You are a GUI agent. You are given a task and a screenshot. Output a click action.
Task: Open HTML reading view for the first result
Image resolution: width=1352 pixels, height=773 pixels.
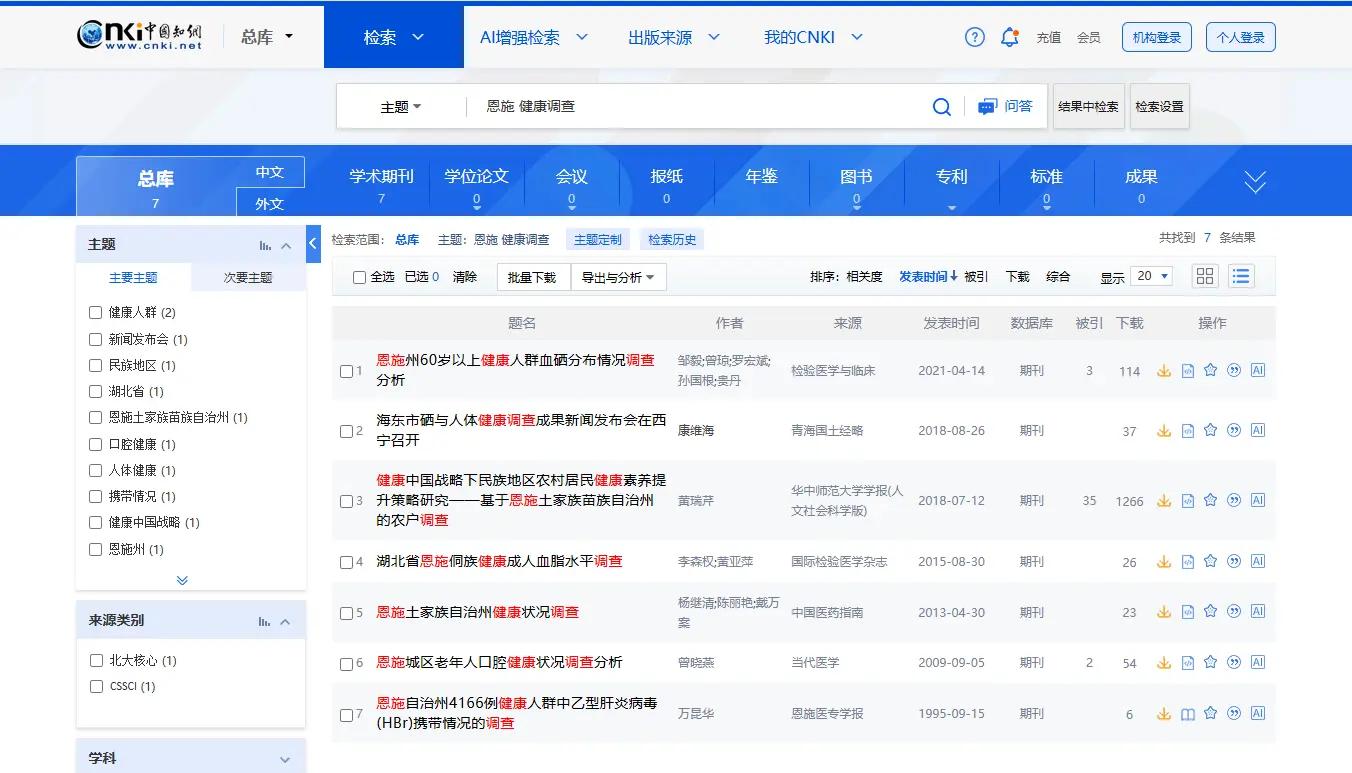[1187, 370]
